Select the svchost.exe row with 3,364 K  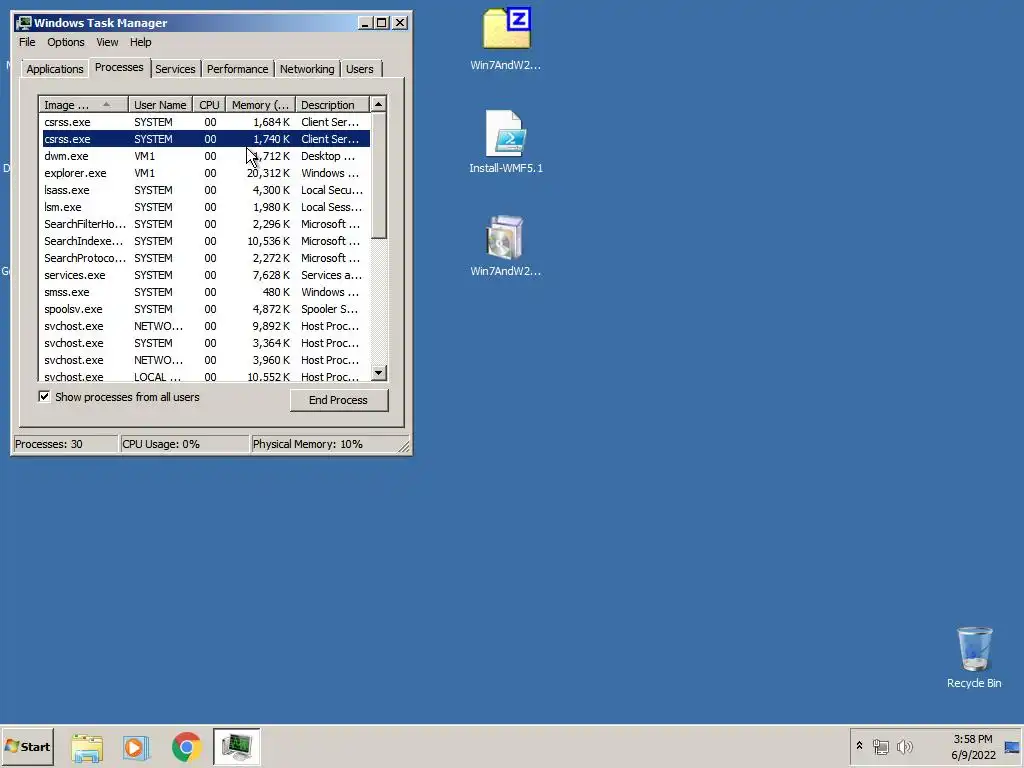[x=204, y=343]
